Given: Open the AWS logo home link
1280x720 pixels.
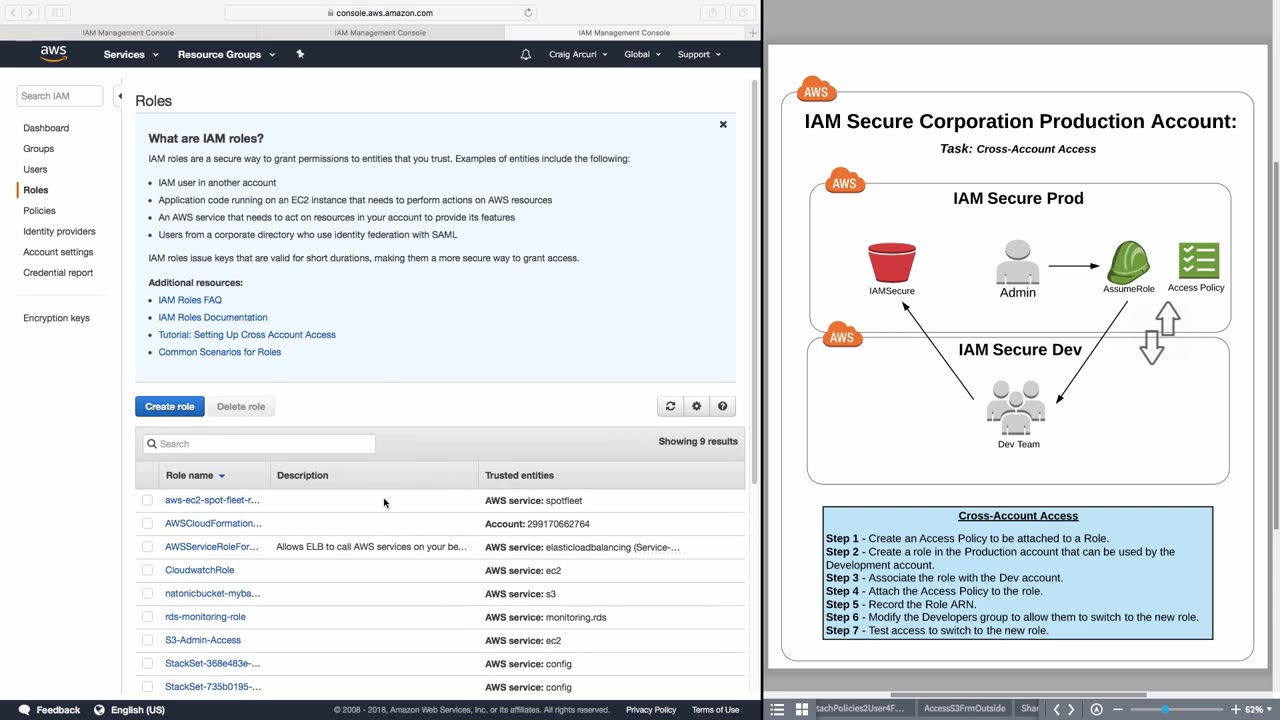Looking at the screenshot, I should click(53, 54).
